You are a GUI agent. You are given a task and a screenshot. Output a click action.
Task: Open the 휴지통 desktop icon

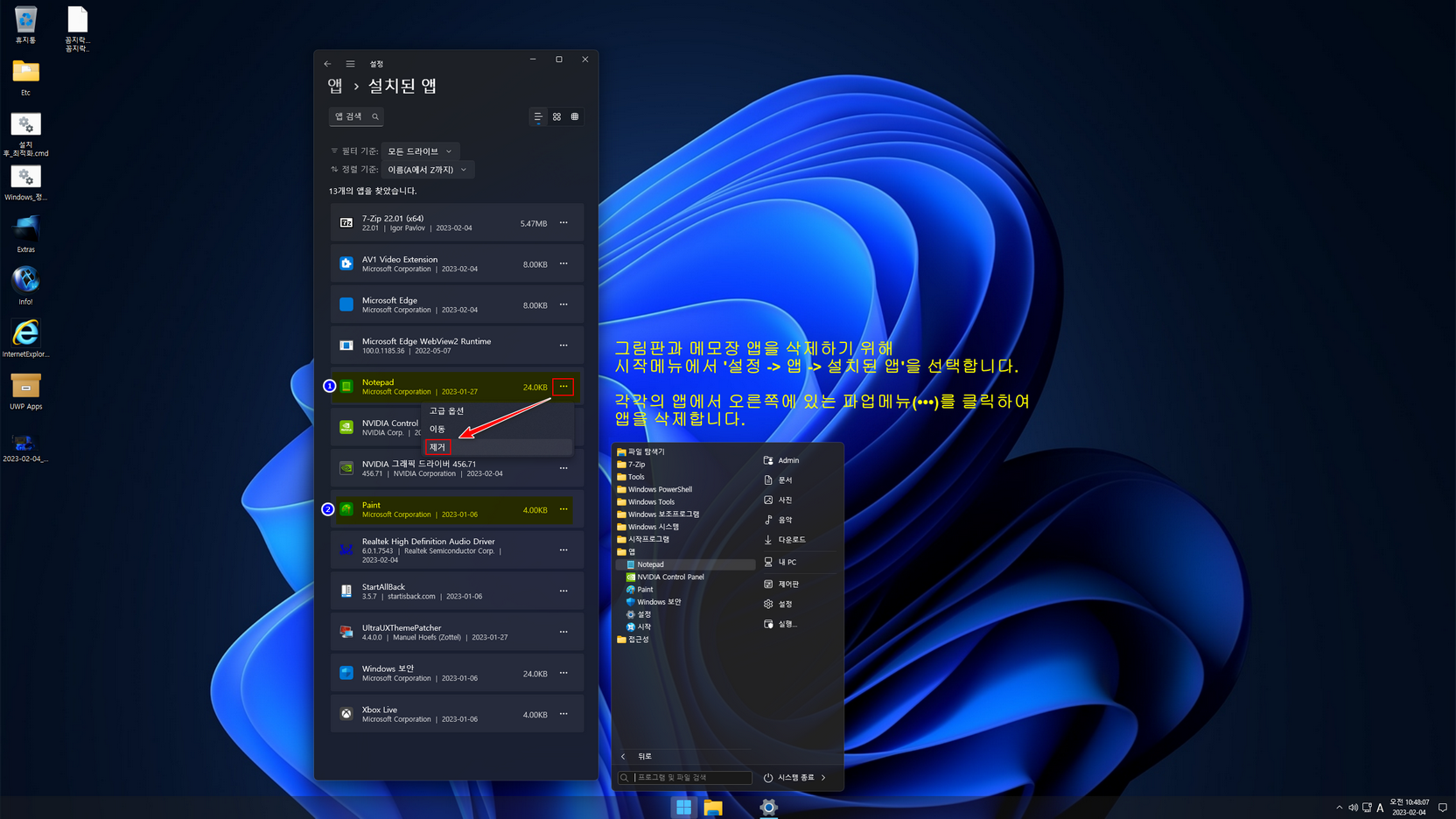coord(25,25)
